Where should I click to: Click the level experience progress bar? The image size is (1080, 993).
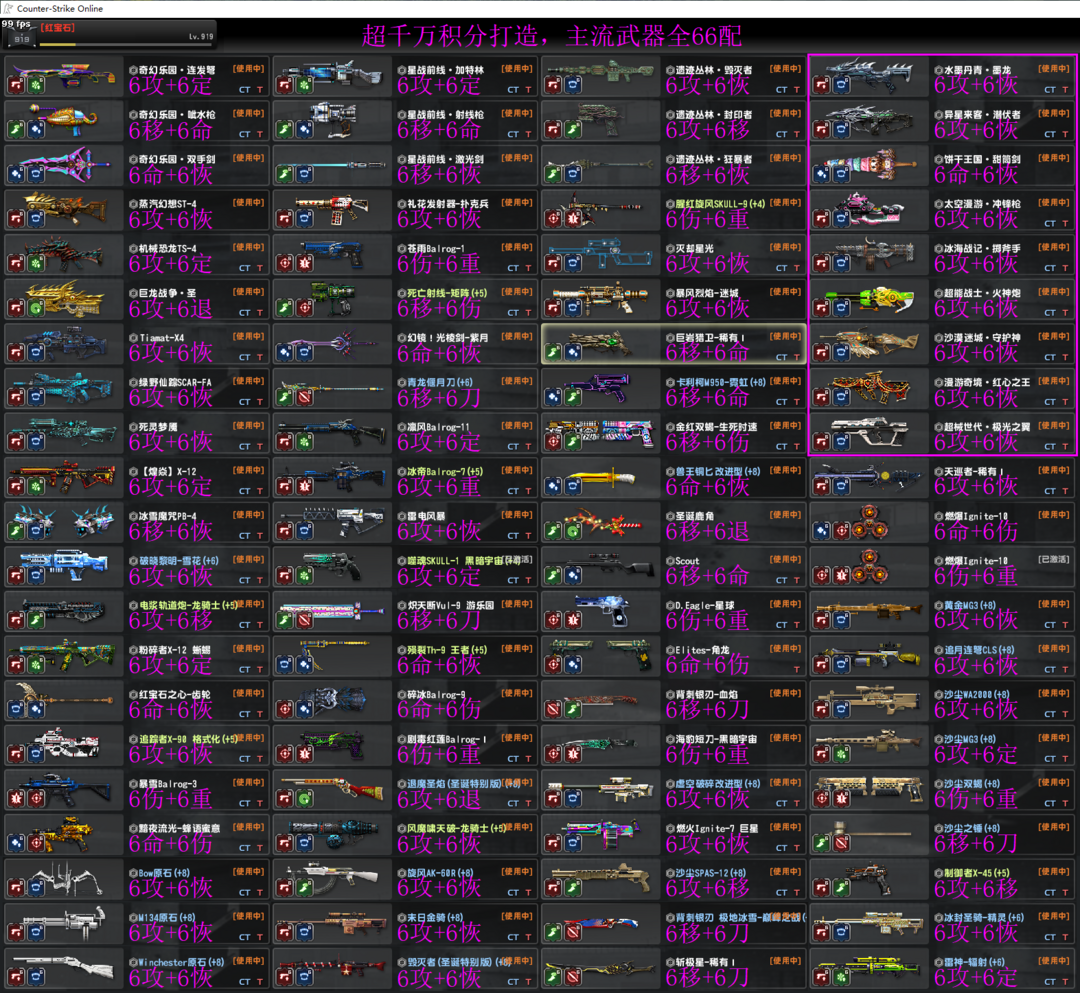click(x=127, y=45)
